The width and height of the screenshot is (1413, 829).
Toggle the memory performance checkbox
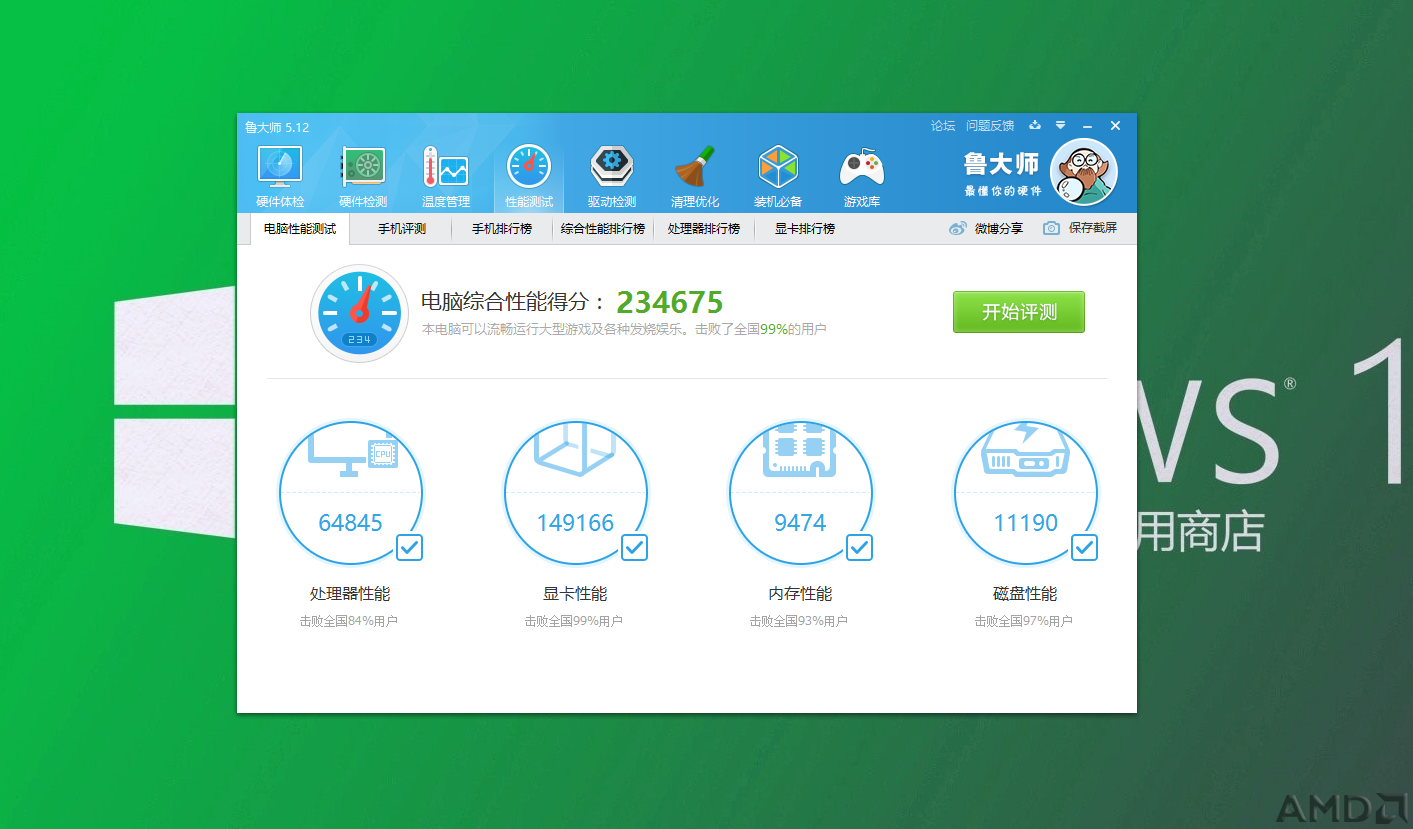tap(860, 547)
